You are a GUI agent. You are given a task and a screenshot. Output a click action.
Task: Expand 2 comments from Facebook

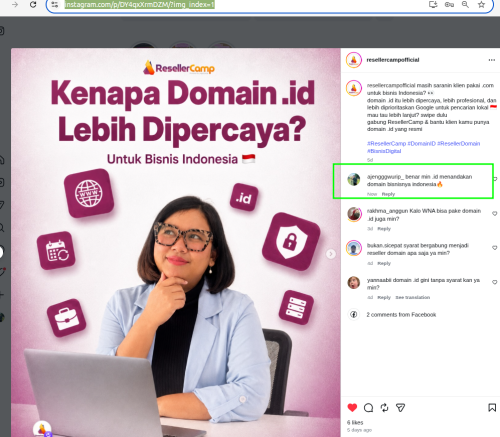[x=401, y=315]
